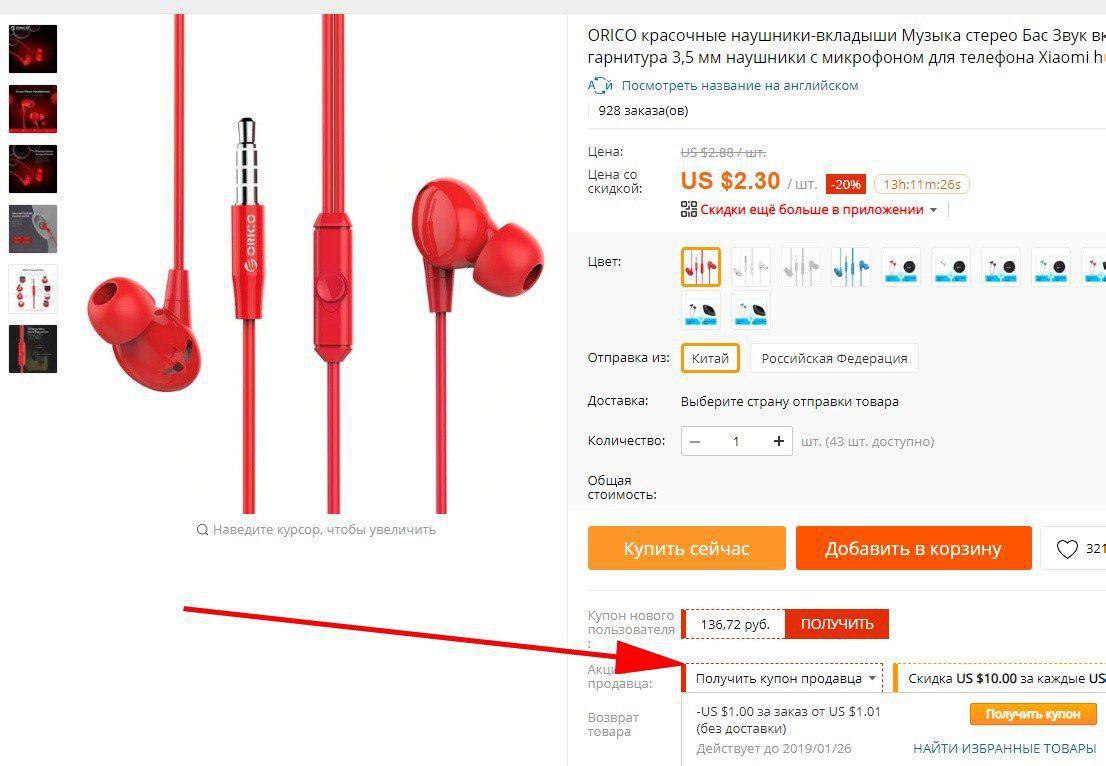This screenshot has width=1106, height=766.
Task: Click the Купить сейчас button
Action: 686,548
